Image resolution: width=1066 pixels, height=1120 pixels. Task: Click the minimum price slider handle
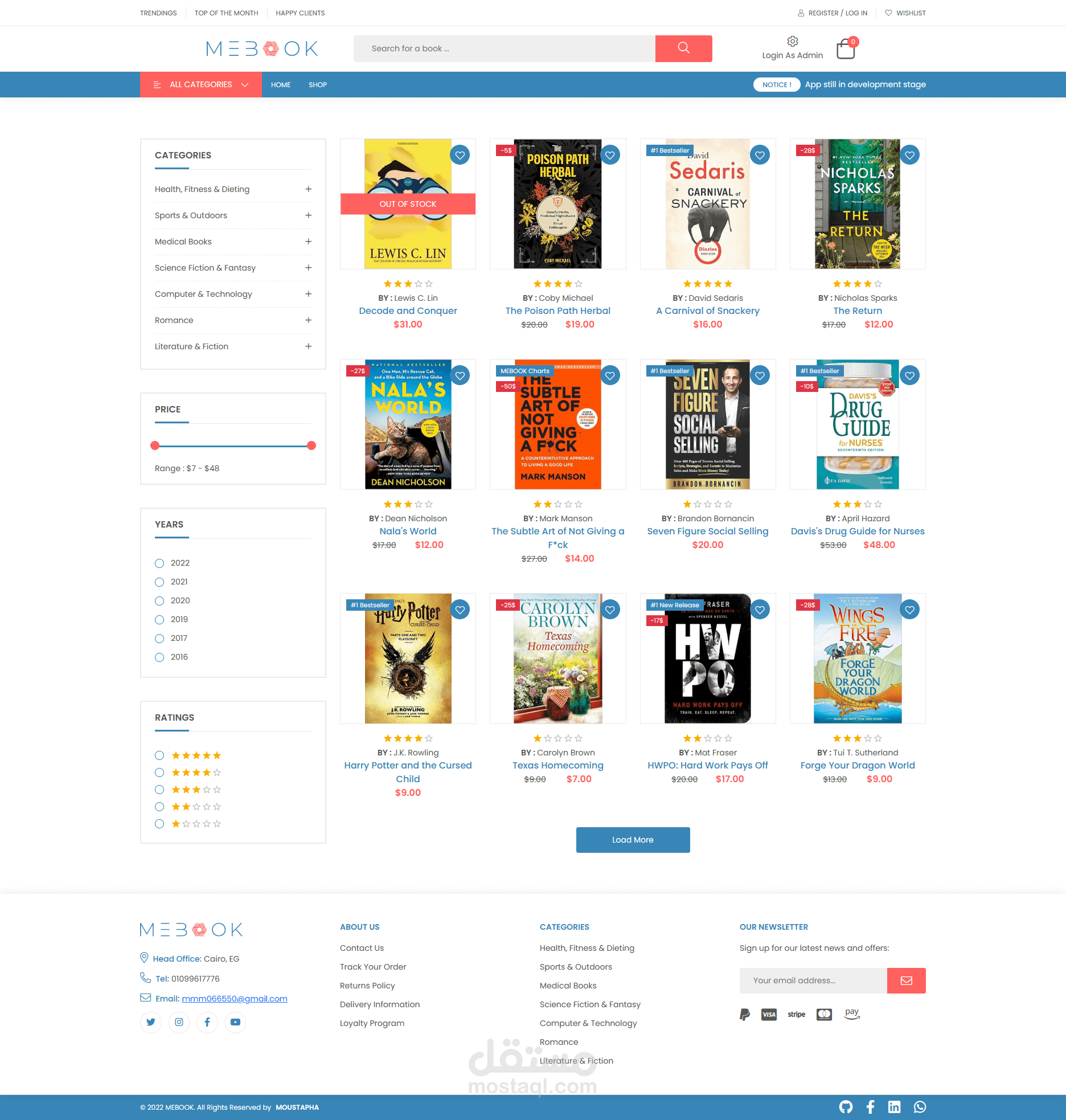click(x=155, y=445)
